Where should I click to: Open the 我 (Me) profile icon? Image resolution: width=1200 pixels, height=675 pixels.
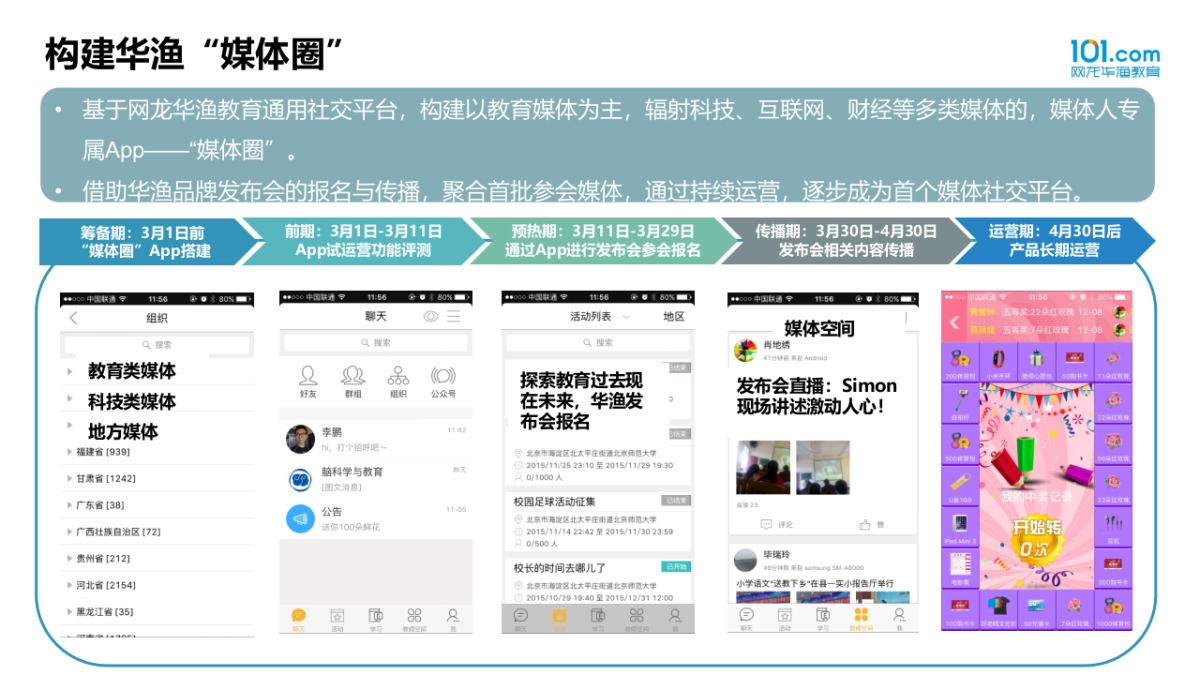pos(452,615)
